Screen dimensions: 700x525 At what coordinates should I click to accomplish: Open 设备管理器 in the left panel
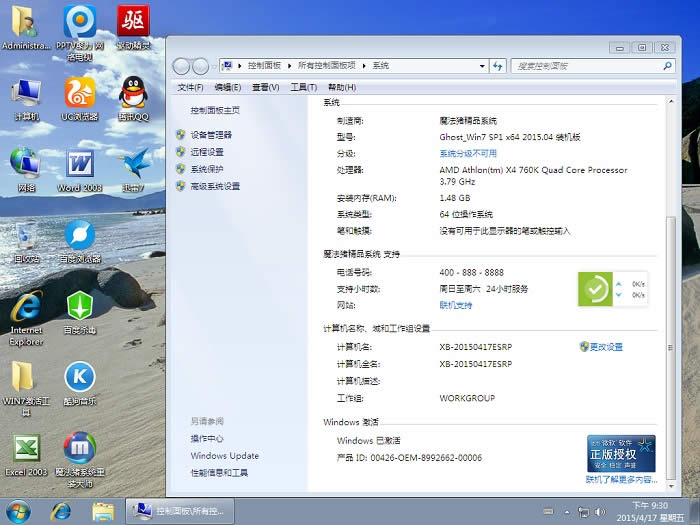(211, 135)
